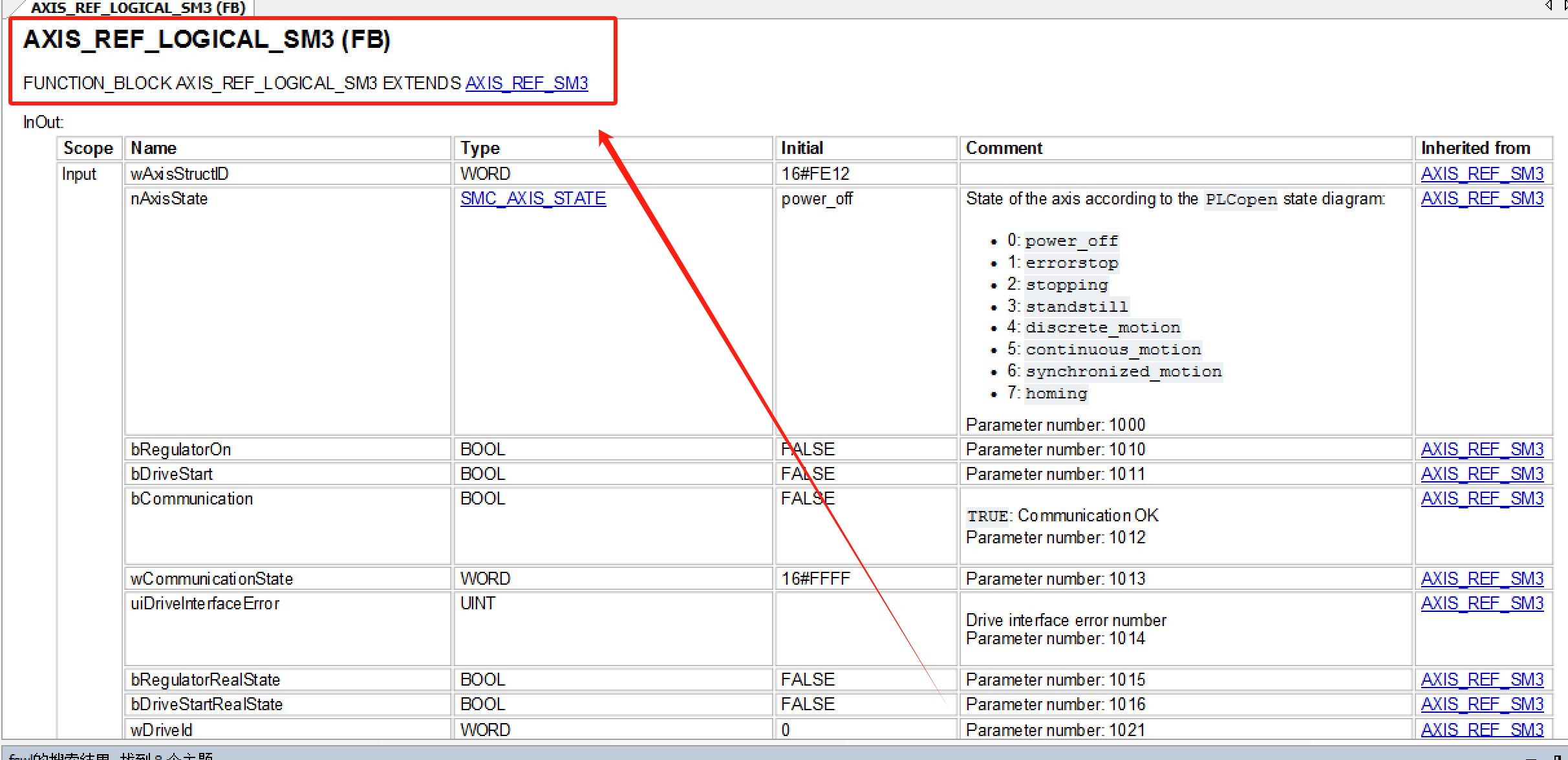This screenshot has height=760, width=1568.
Task: Click the '7: homing' state entry
Action: tap(1047, 393)
